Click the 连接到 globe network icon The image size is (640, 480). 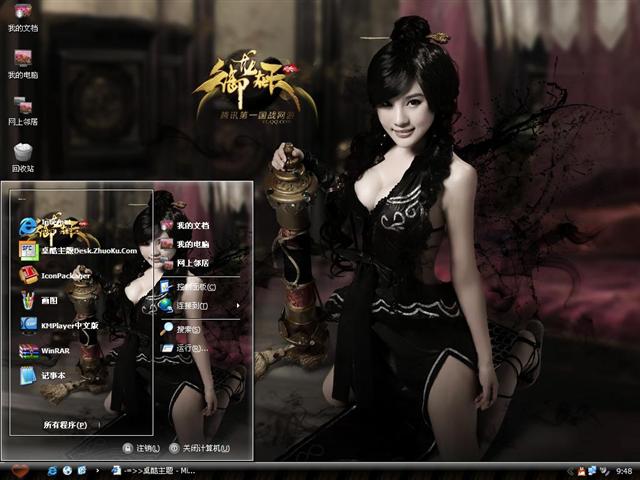(x=166, y=305)
